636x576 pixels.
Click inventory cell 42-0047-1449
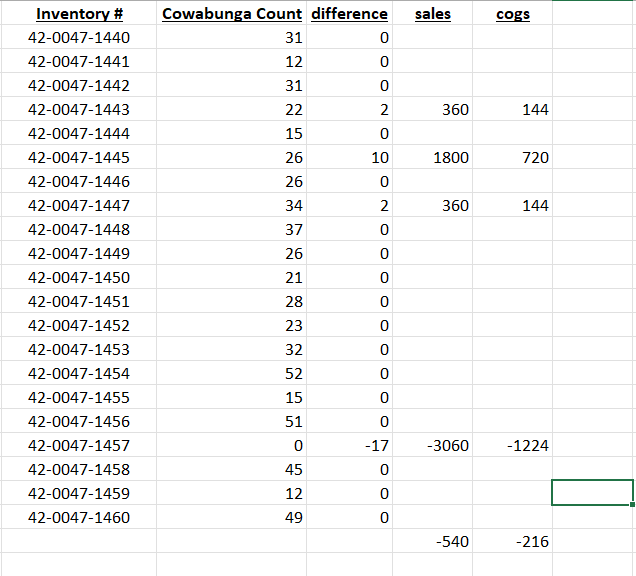click(x=79, y=253)
